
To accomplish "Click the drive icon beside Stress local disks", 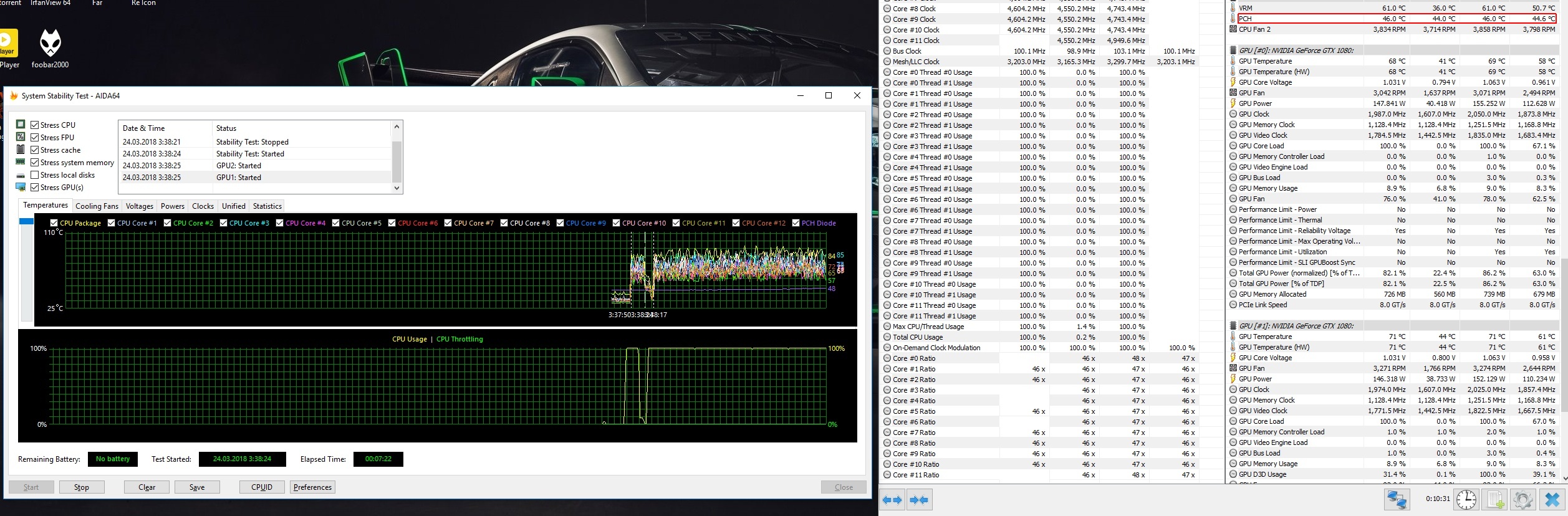I will point(21,175).
